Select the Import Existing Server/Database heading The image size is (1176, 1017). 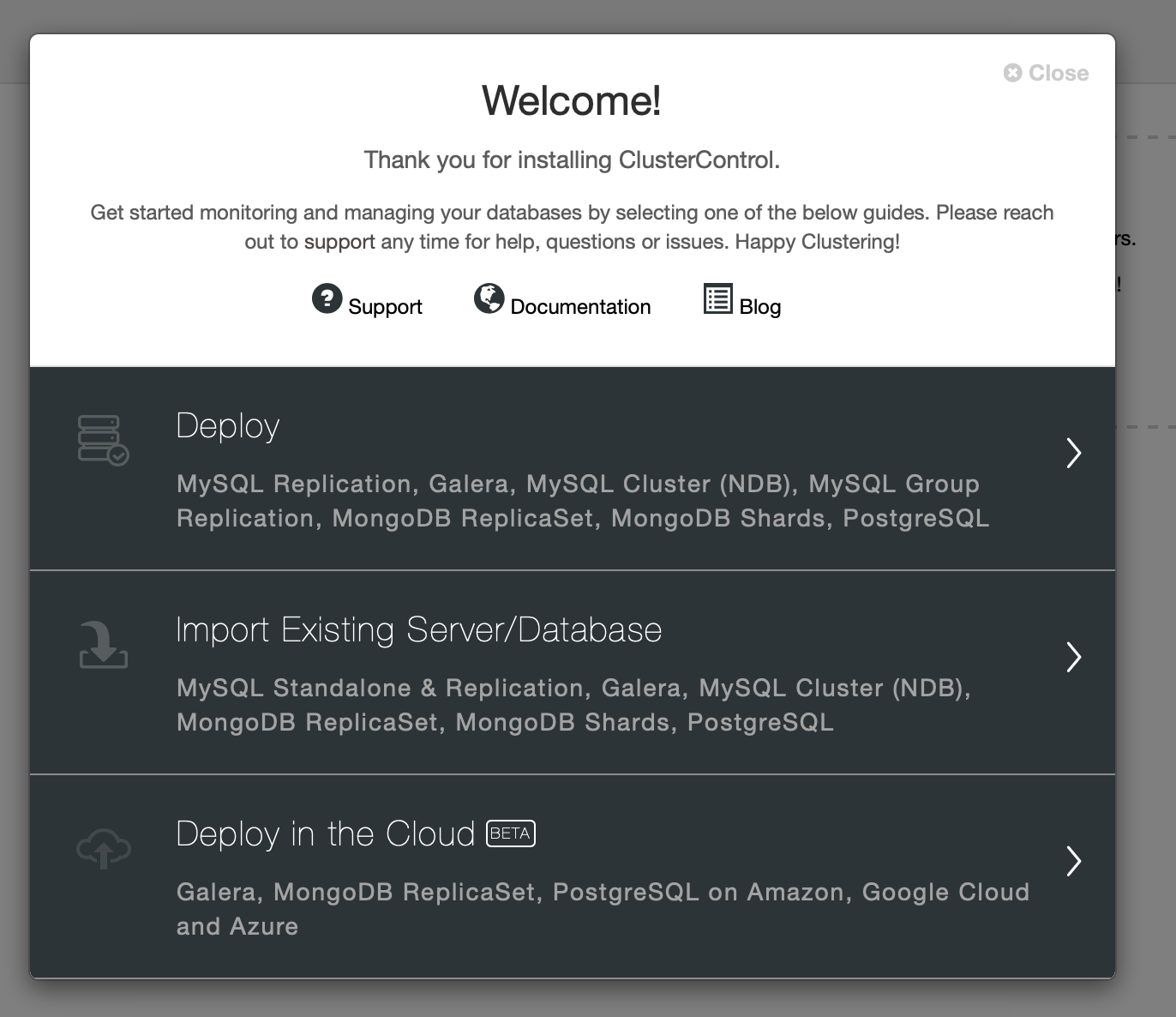419,630
